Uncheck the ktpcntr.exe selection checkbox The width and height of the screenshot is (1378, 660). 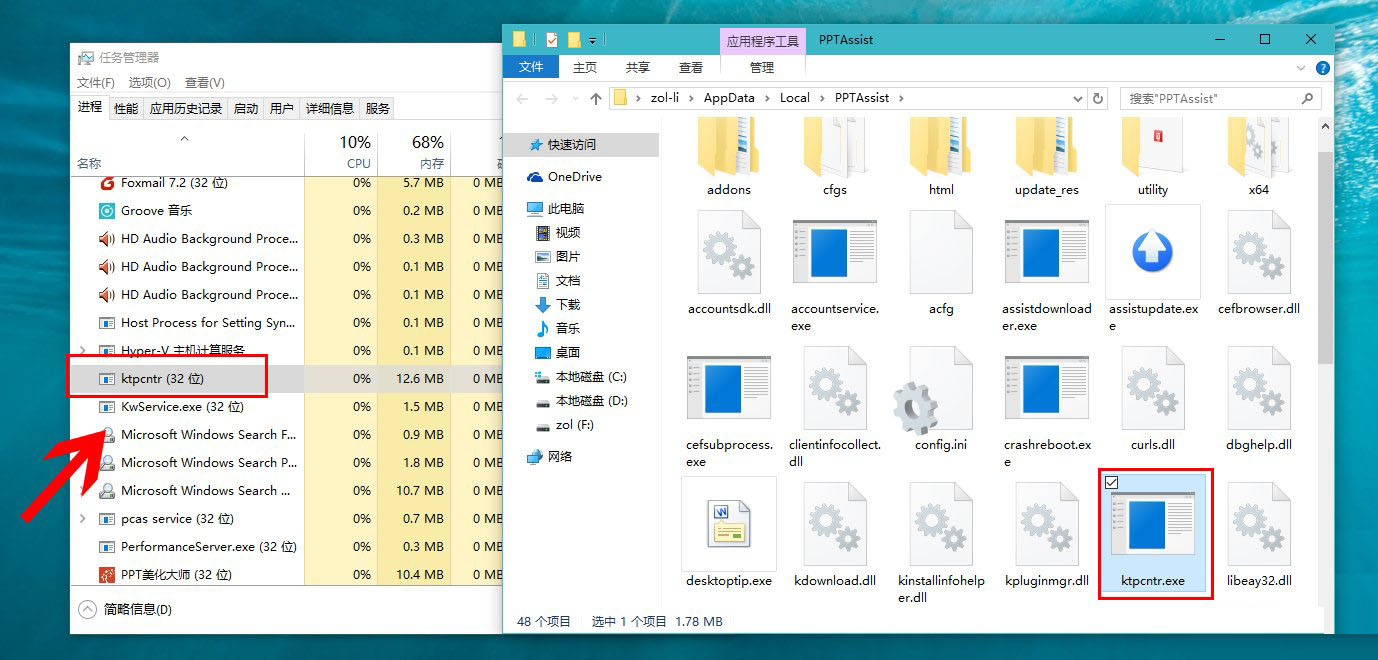pos(1112,482)
